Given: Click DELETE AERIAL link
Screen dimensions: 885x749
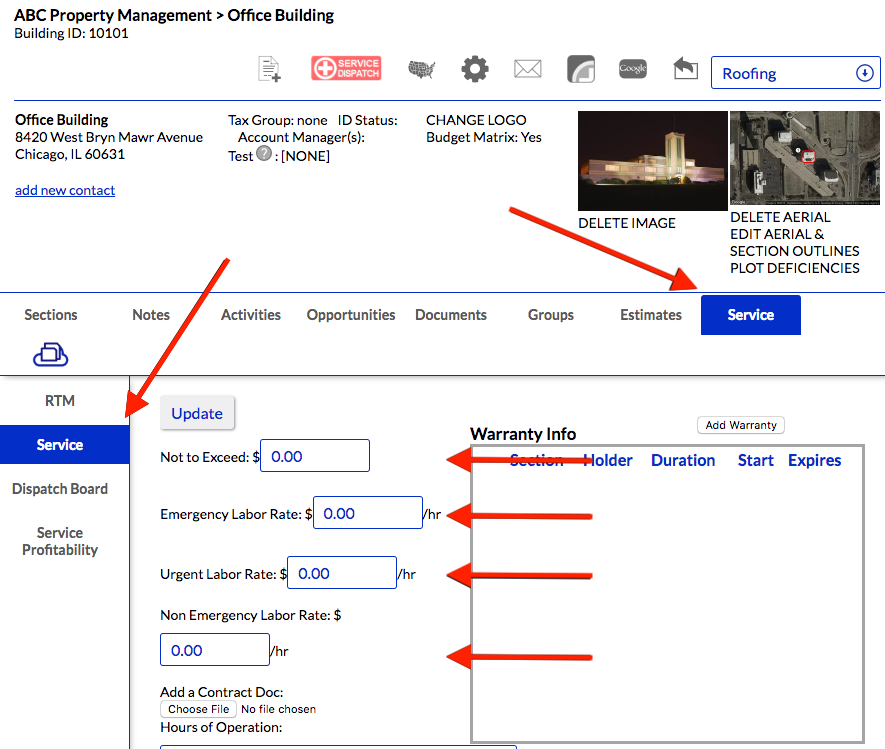Looking at the screenshot, I should [x=780, y=217].
